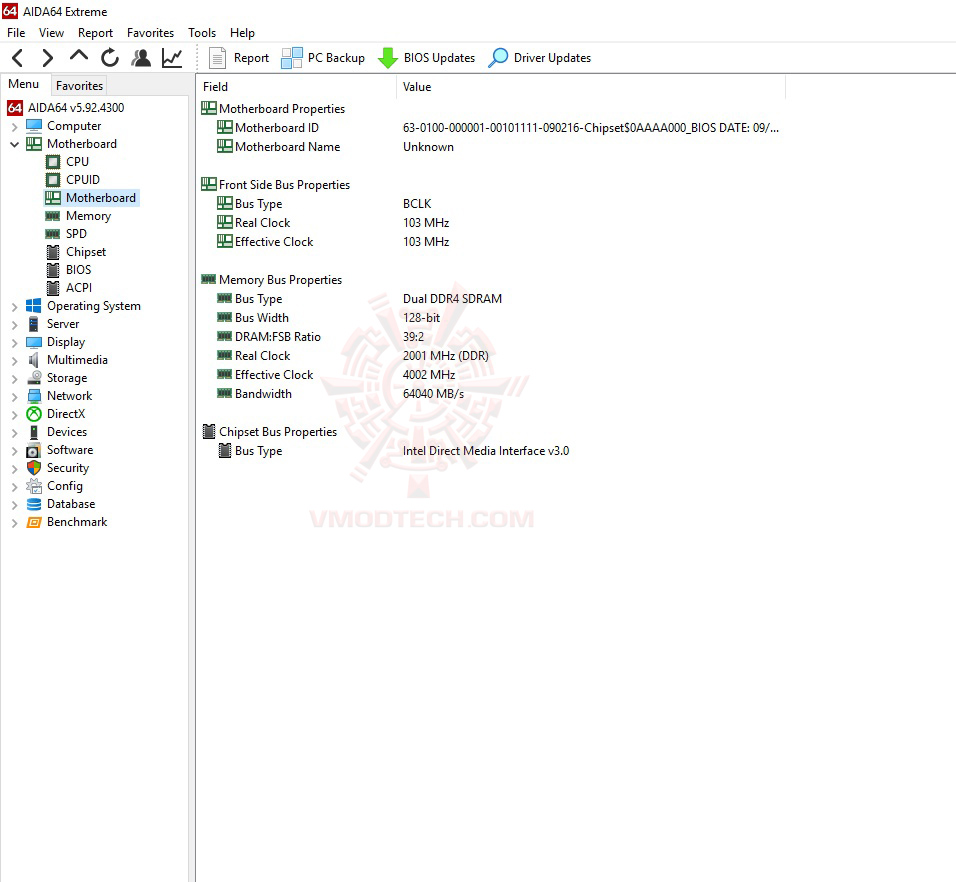The width and height of the screenshot is (956, 882).
Task: Click the Computer monitor icon
Action: point(34,126)
